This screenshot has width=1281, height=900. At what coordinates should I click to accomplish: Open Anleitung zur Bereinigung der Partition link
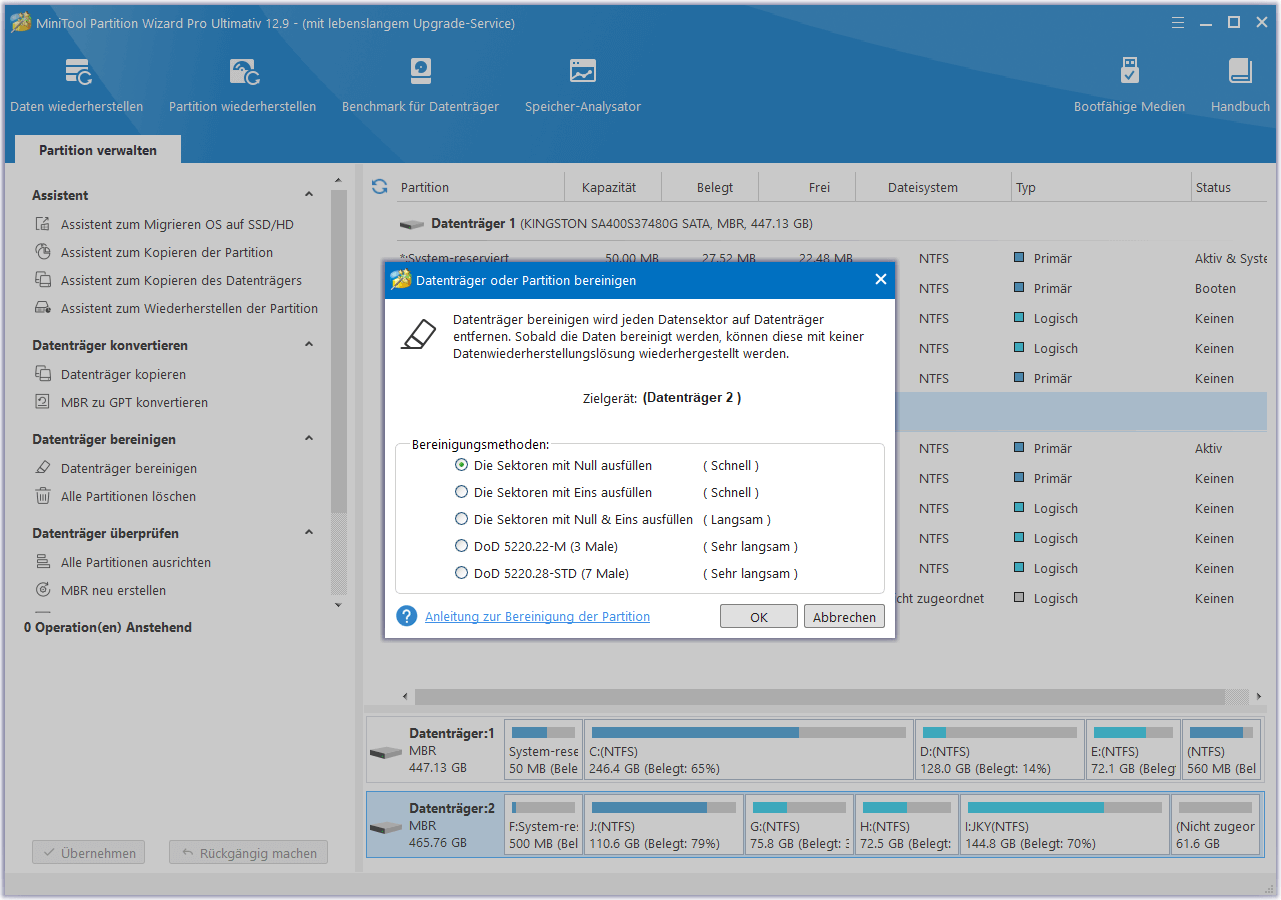537,617
